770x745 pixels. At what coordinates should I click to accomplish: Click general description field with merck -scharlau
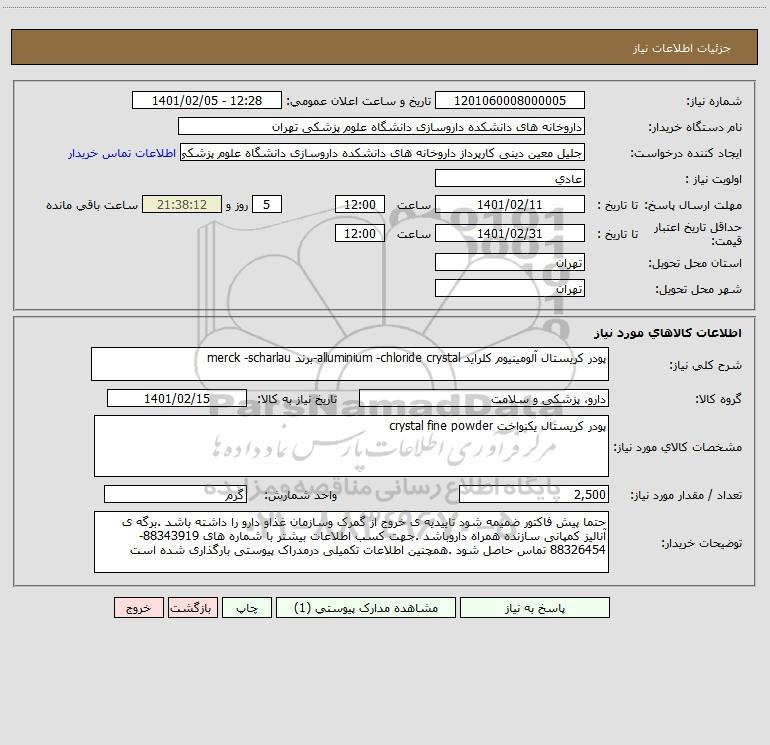pos(350,364)
